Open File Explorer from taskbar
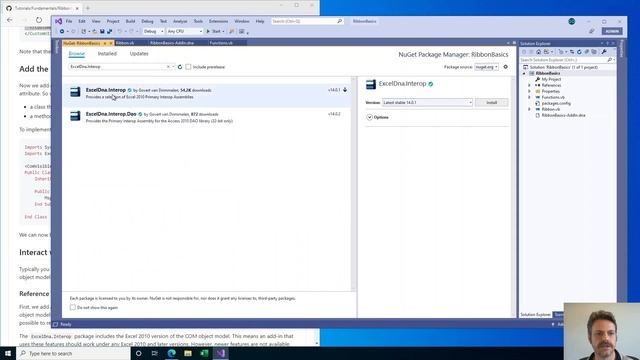 pyautogui.click(x=188, y=353)
